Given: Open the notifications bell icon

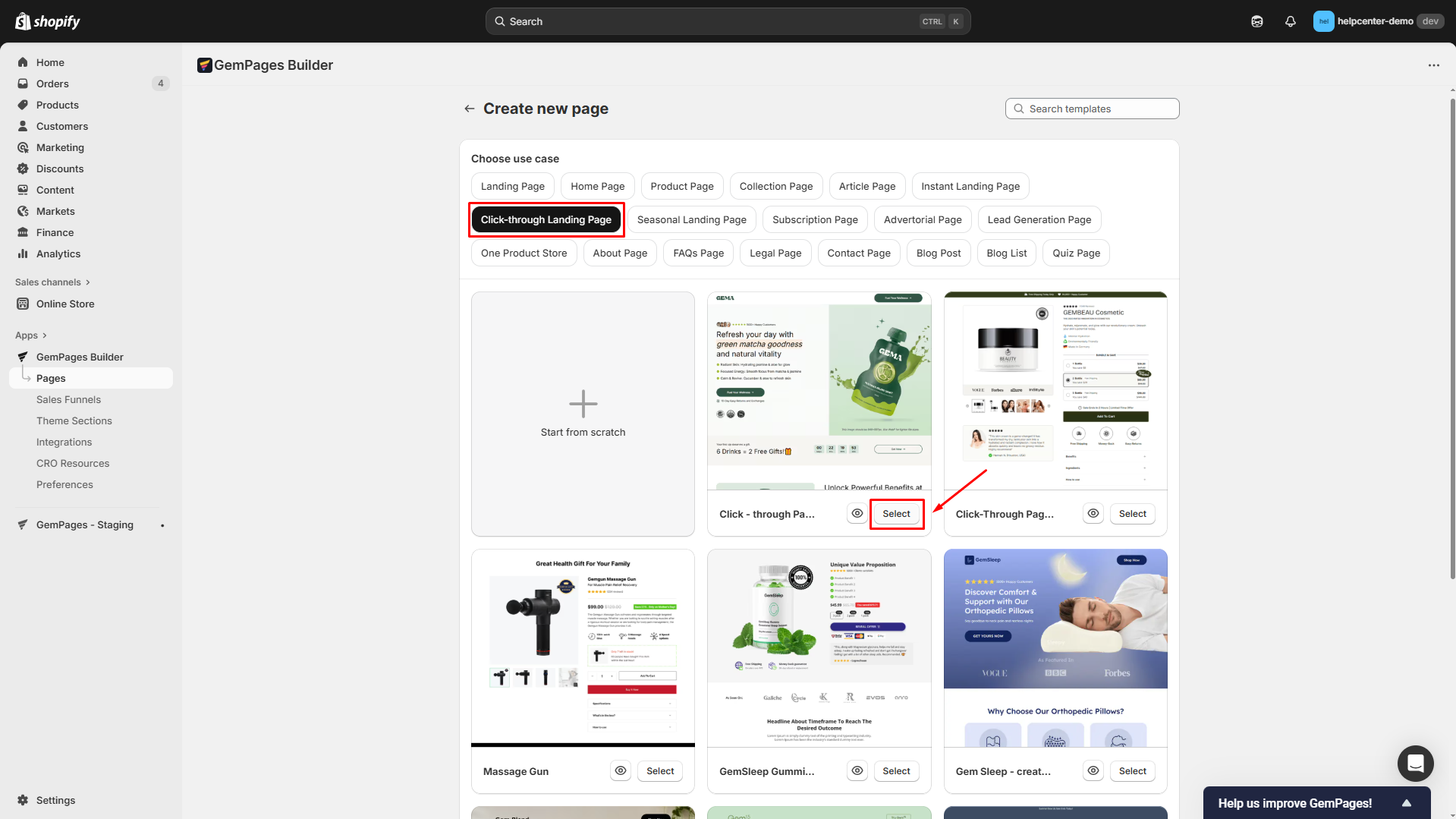Looking at the screenshot, I should tap(1290, 21).
